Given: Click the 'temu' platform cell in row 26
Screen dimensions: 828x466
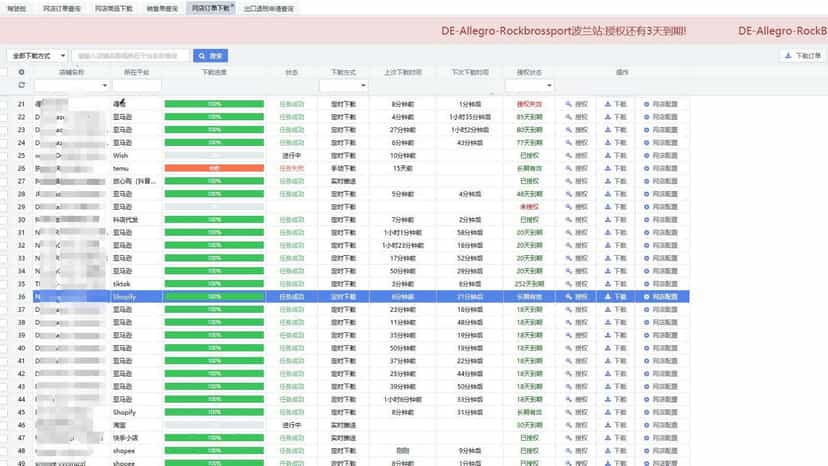Looking at the screenshot, I should point(120,169).
